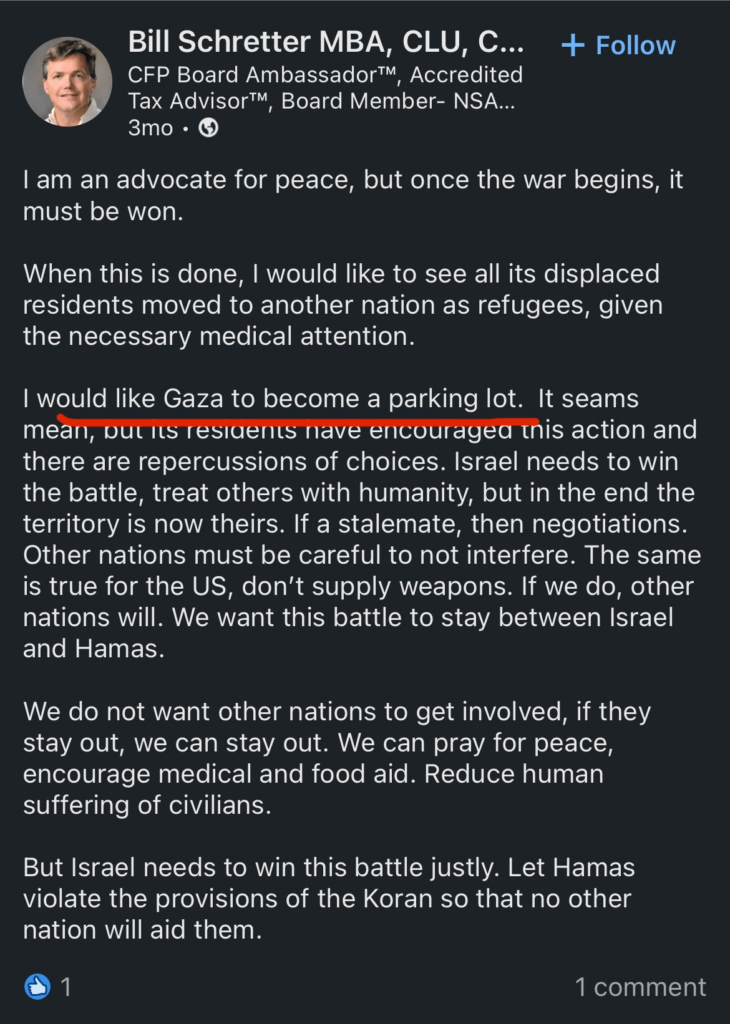This screenshot has width=730, height=1024.
Task: Click the plus icon beside Follow
Action: coord(571,44)
